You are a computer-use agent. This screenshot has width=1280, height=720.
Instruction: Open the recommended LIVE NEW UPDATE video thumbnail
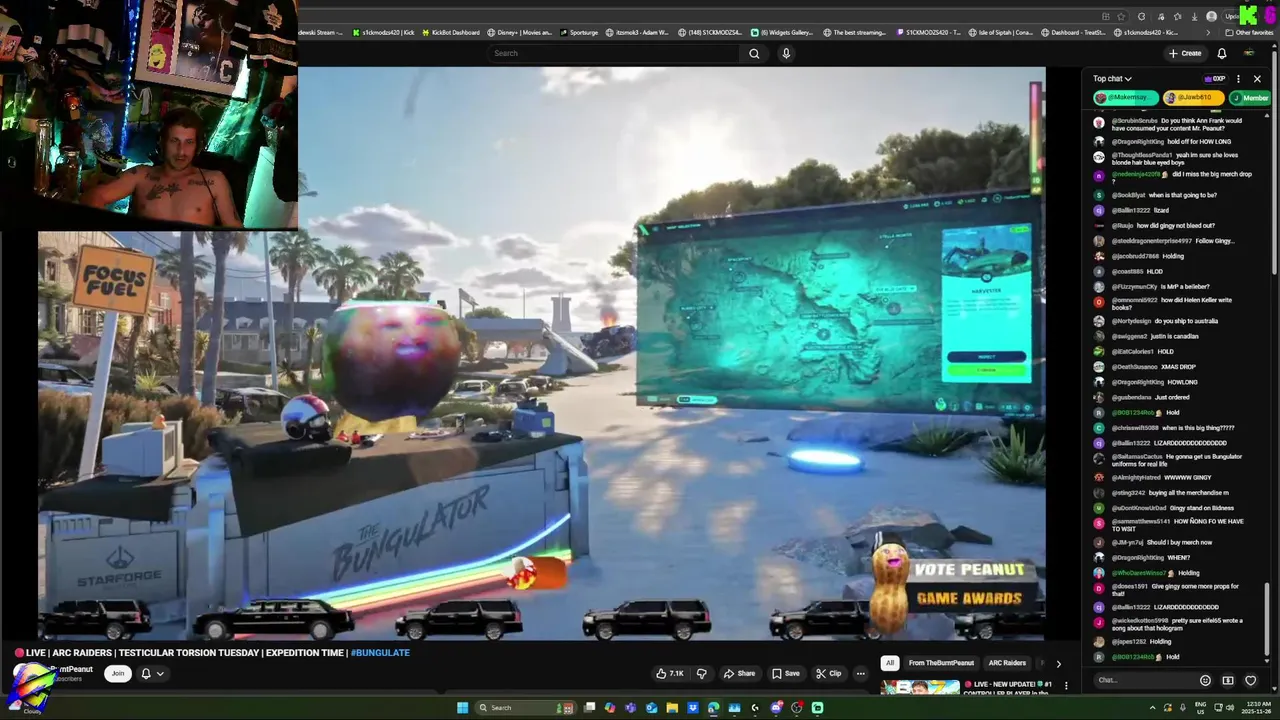tap(920, 687)
